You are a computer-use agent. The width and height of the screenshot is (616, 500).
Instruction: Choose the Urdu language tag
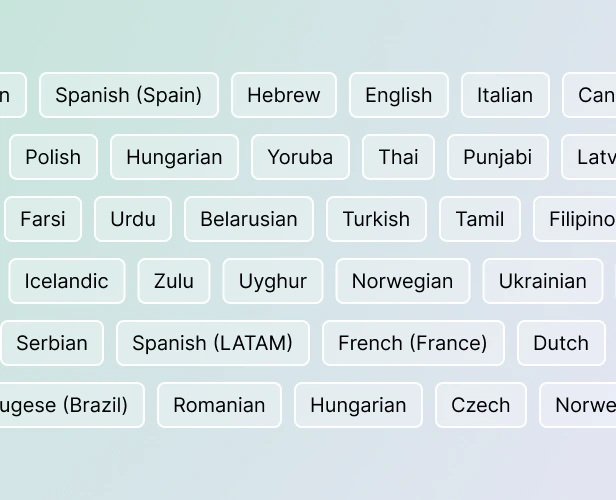click(133, 219)
